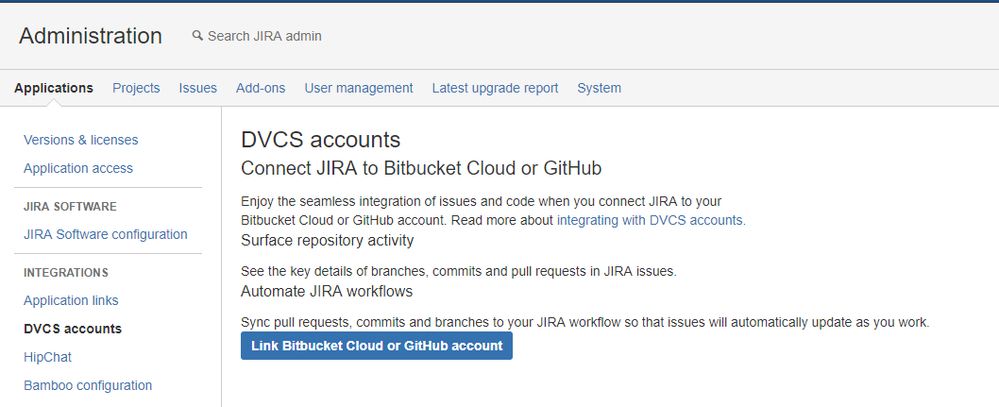Go to Application access settings
This screenshot has width=999, height=407.
tap(78, 168)
